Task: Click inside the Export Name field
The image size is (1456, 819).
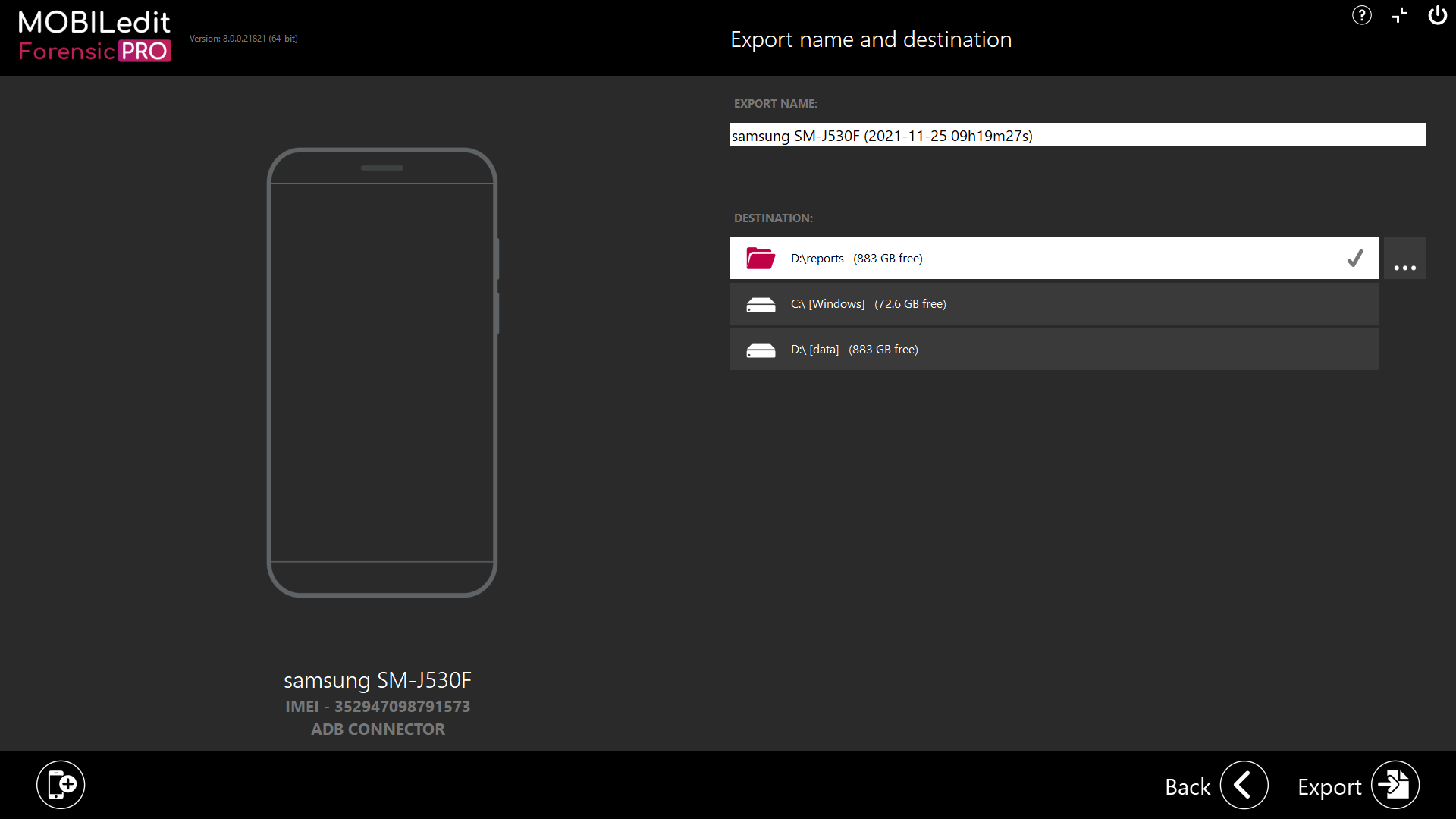Action: tap(1077, 135)
